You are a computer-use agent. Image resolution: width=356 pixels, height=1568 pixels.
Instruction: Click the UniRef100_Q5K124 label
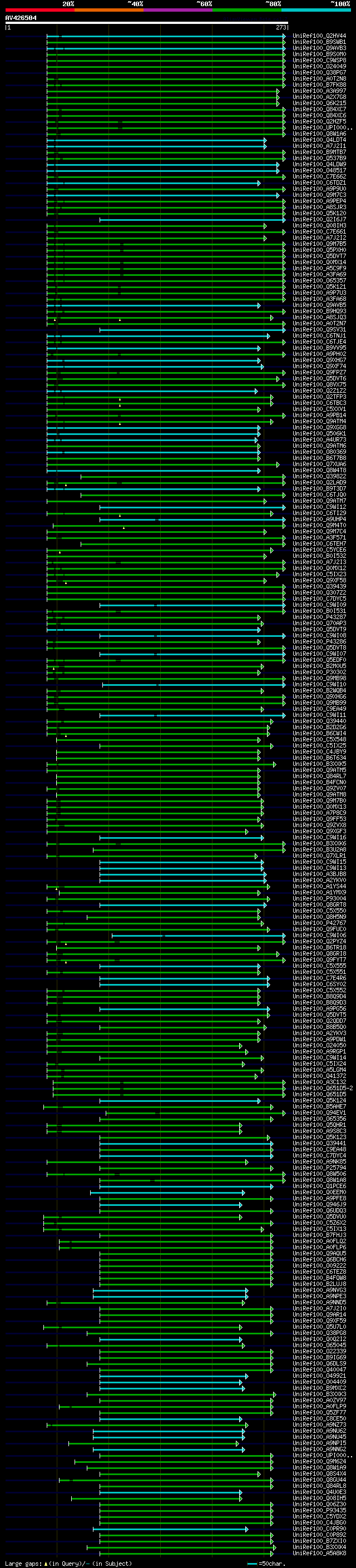[319, 1101]
